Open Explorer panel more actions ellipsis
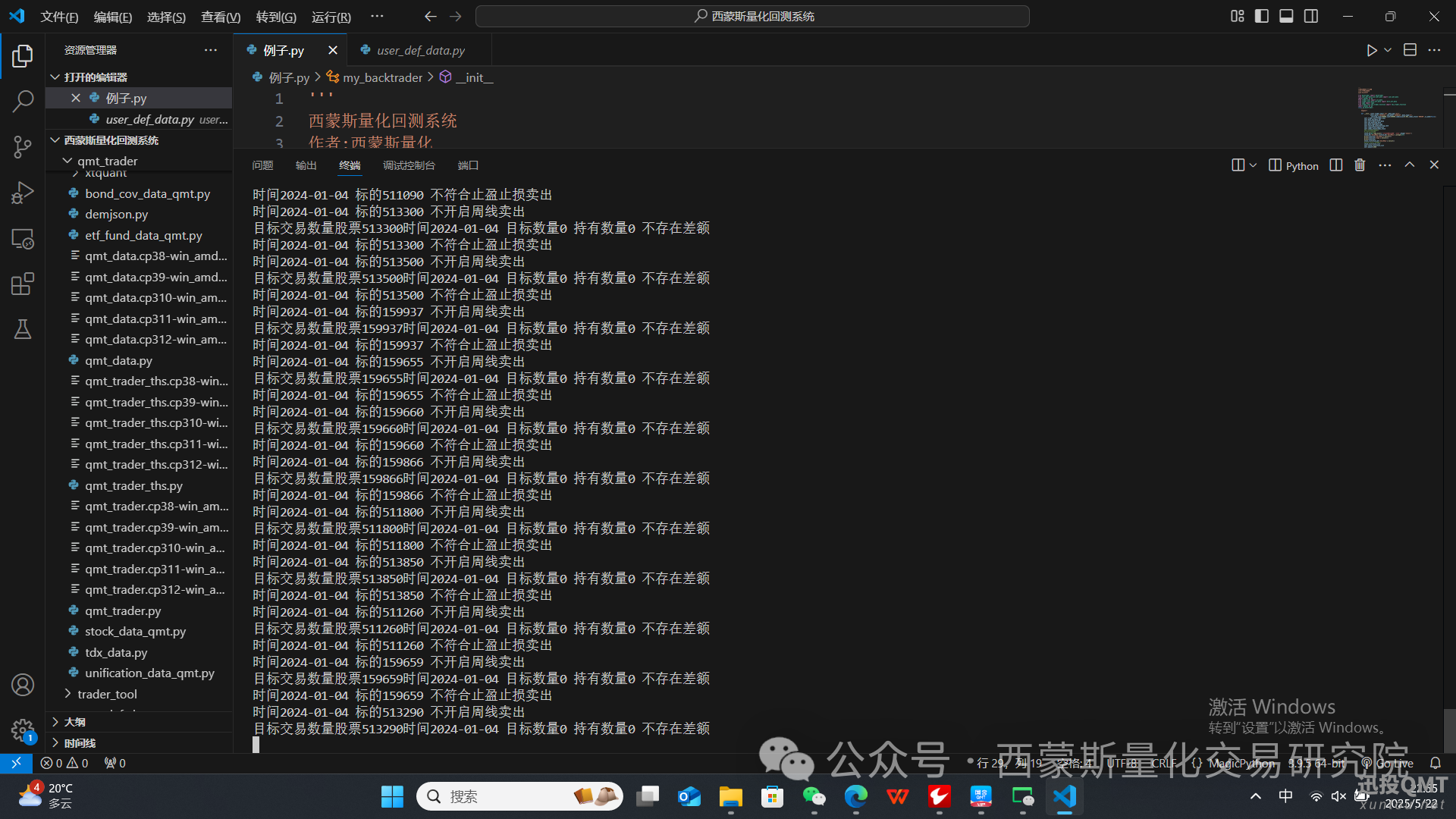Image resolution: width=1456 pixels, height=819 pixels. (x=210, y=50)
